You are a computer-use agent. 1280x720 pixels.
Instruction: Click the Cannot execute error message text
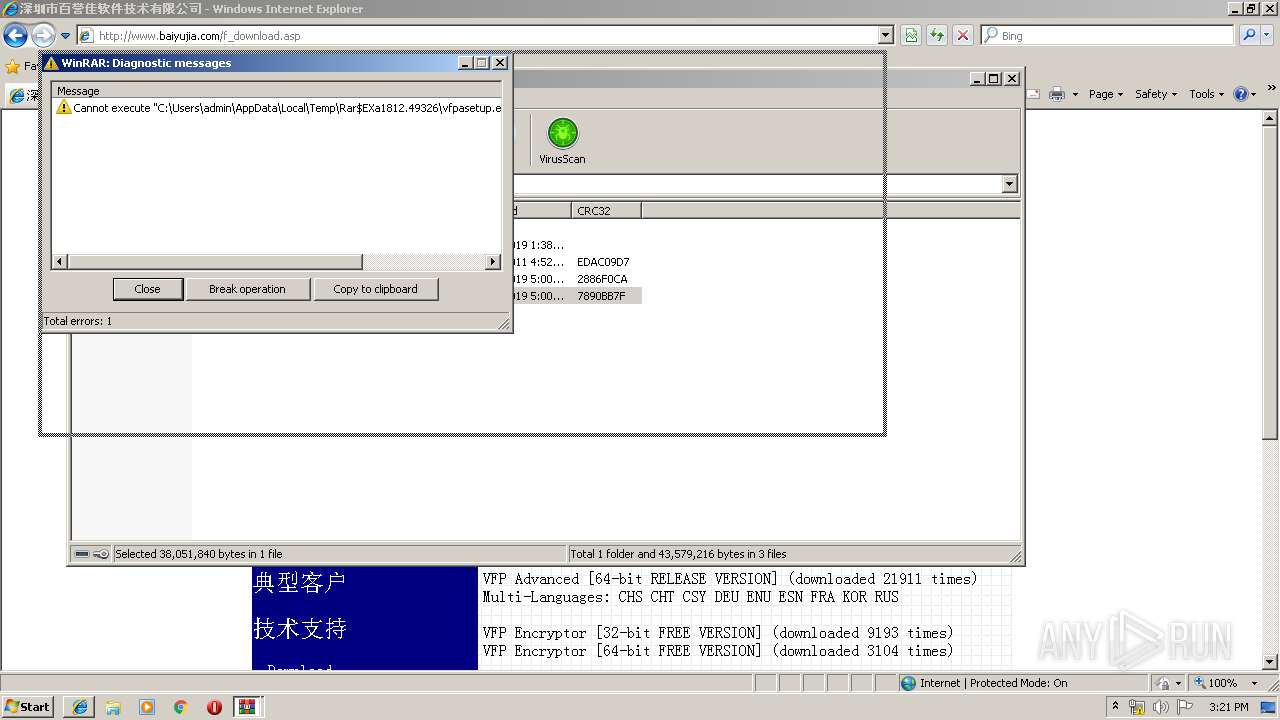(287, 107)
